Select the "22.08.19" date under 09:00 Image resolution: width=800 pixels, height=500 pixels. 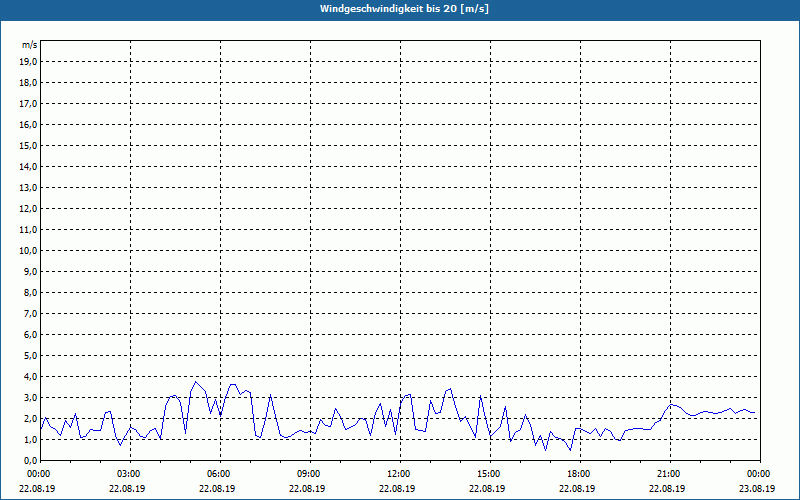point(307,488)
